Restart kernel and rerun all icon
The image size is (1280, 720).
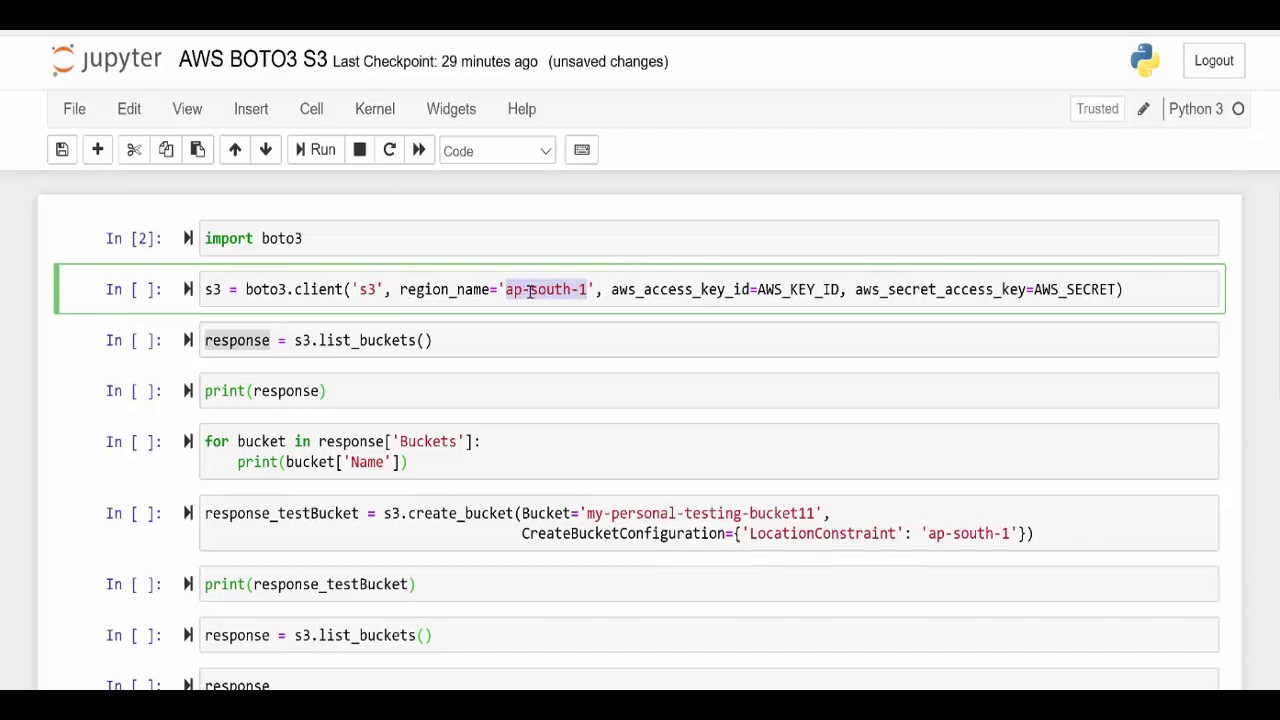click(419, 150)
